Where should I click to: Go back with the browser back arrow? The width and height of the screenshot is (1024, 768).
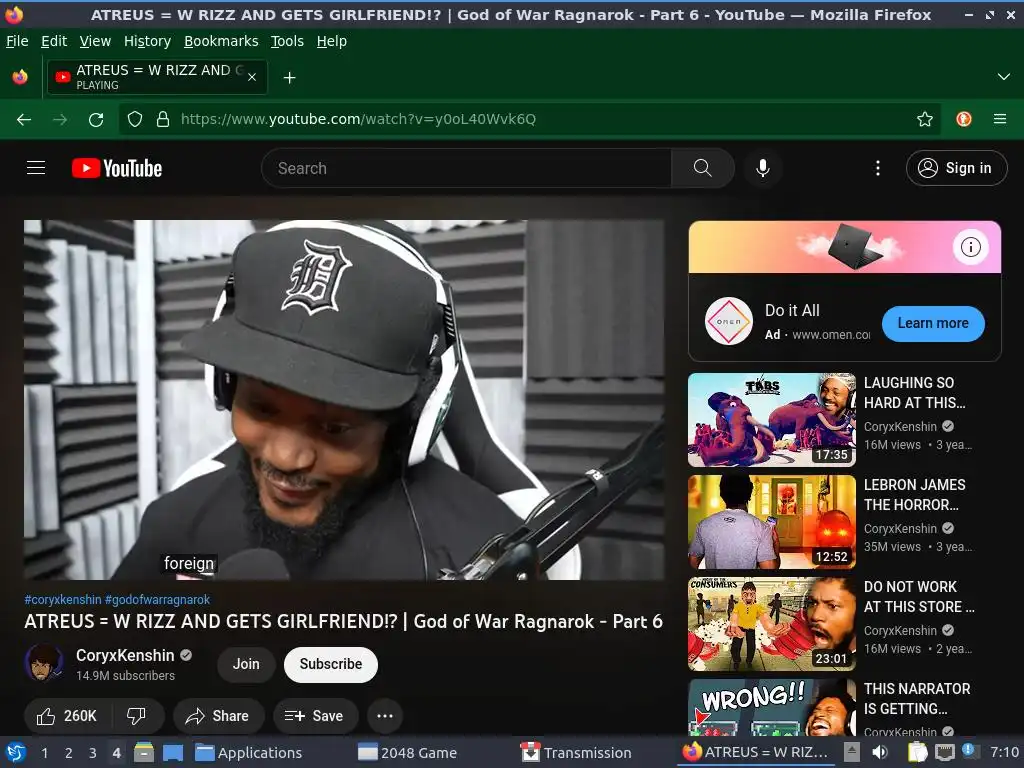click(x=24, y=119)
